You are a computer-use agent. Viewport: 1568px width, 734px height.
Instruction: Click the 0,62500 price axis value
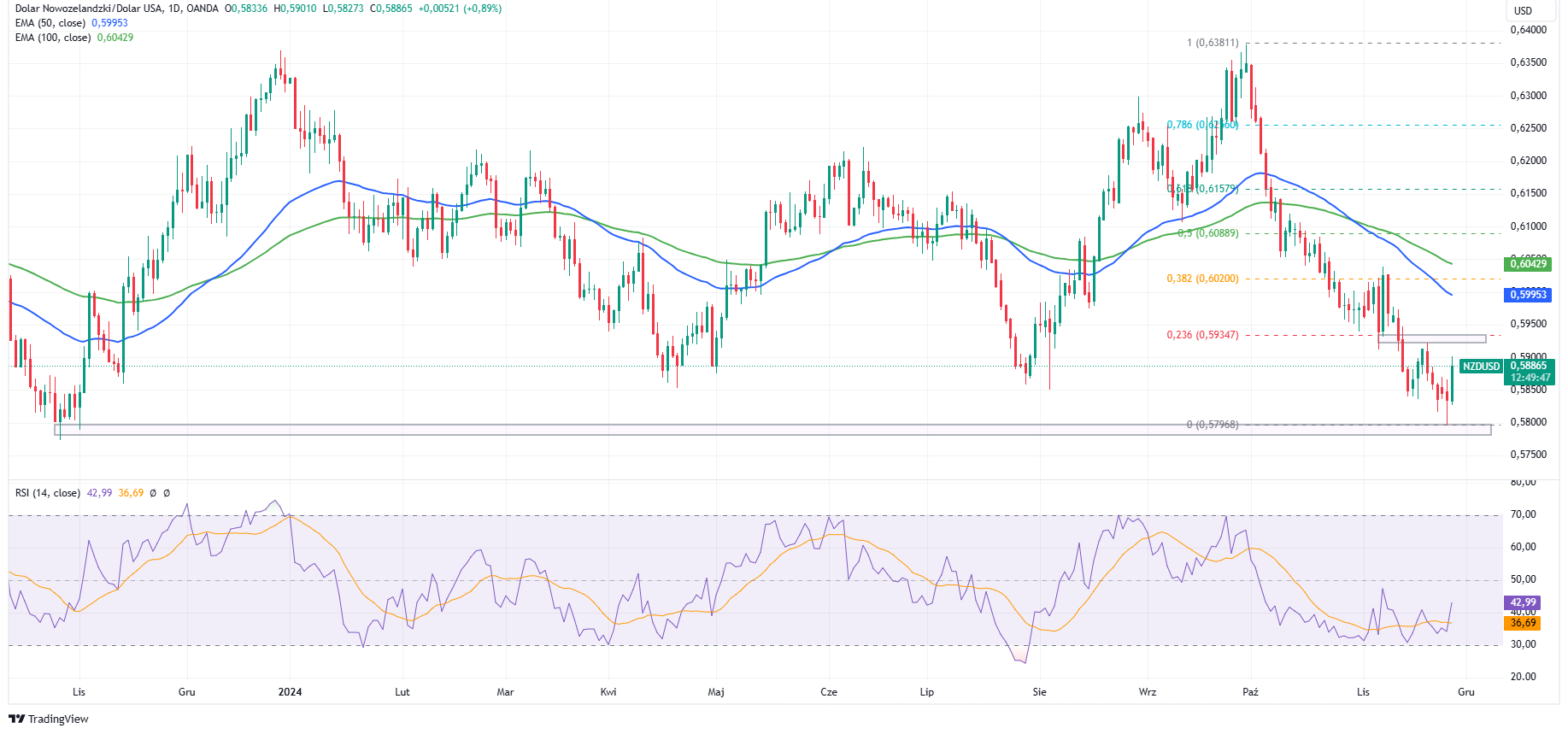[1529, 128]
